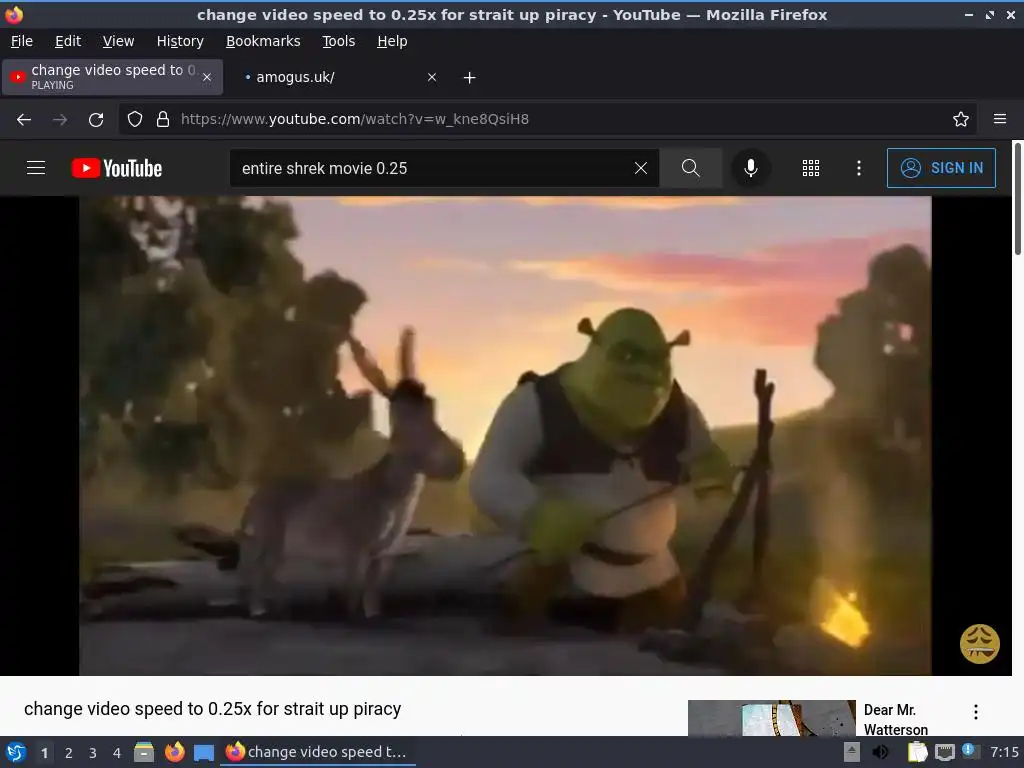
Task: Open the YouTube guide hamburger menu
Action: point(36,168)
